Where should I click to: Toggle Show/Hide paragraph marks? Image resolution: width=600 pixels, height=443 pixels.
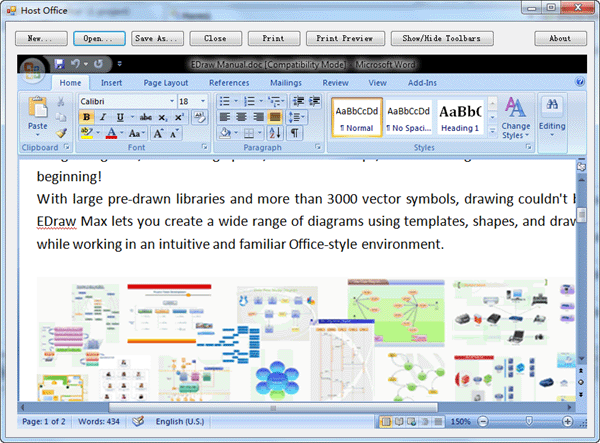click(x=294, y=133)
